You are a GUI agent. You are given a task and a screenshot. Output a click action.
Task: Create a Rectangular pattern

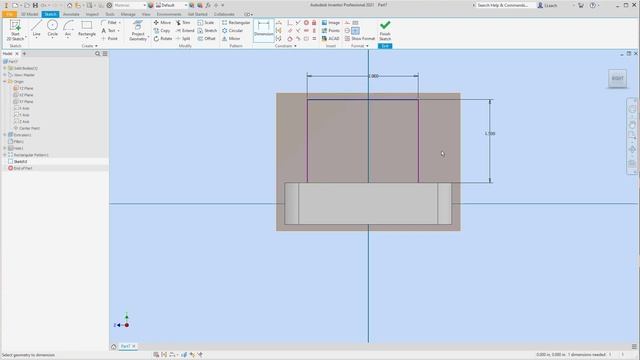point(236,22)
